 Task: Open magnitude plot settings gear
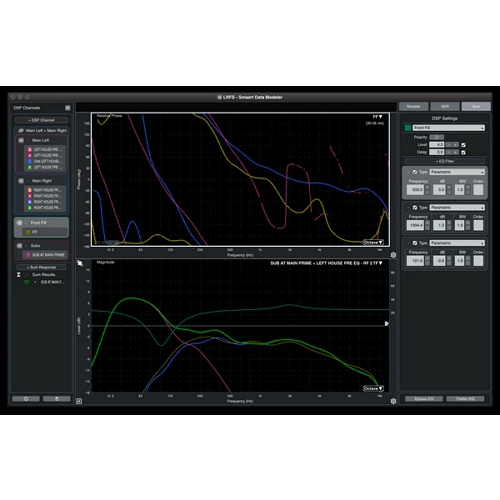tap(393, 401)
